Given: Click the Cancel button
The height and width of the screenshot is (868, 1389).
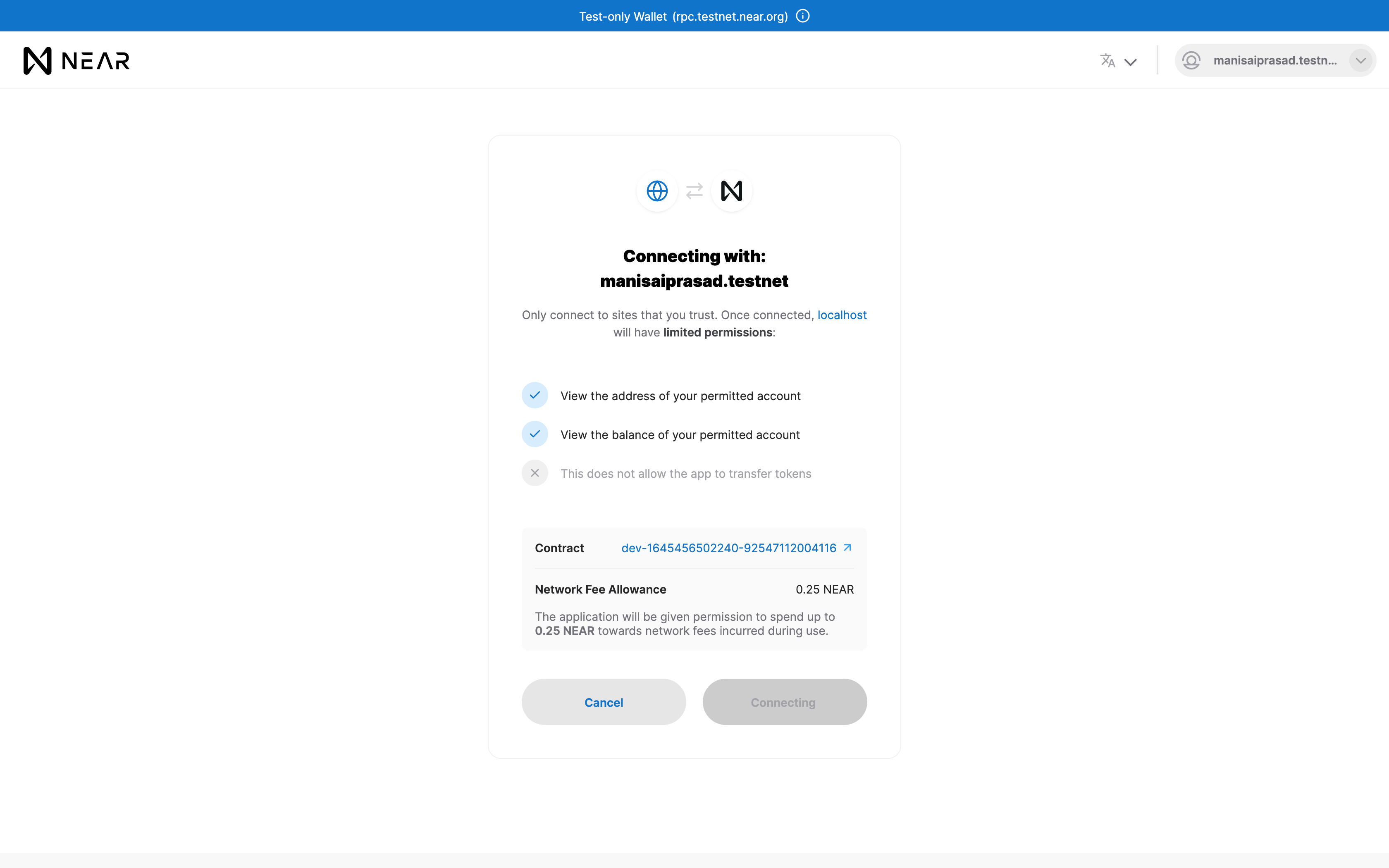Looking at the screenshot, I should coord(603,702).
